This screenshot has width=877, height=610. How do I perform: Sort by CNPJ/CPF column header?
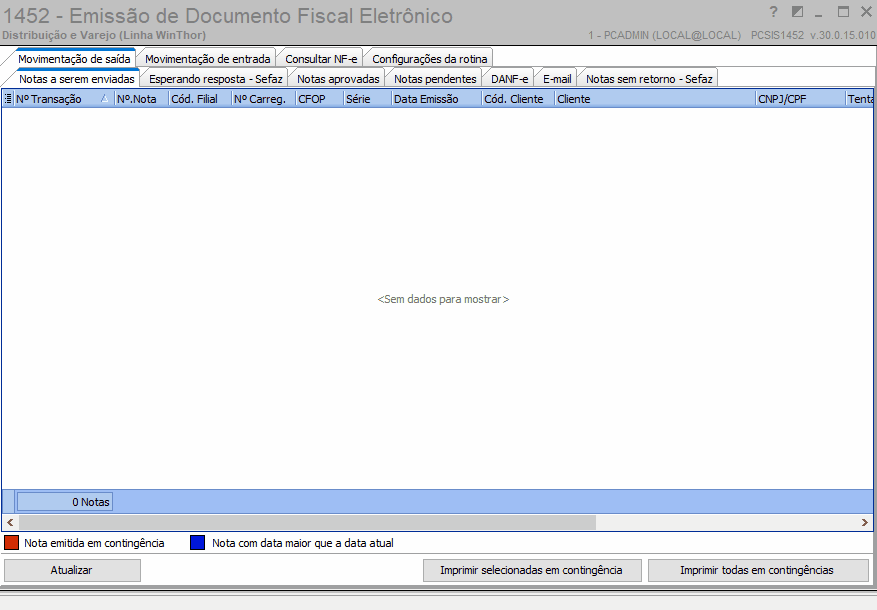(x=800, y=99)
